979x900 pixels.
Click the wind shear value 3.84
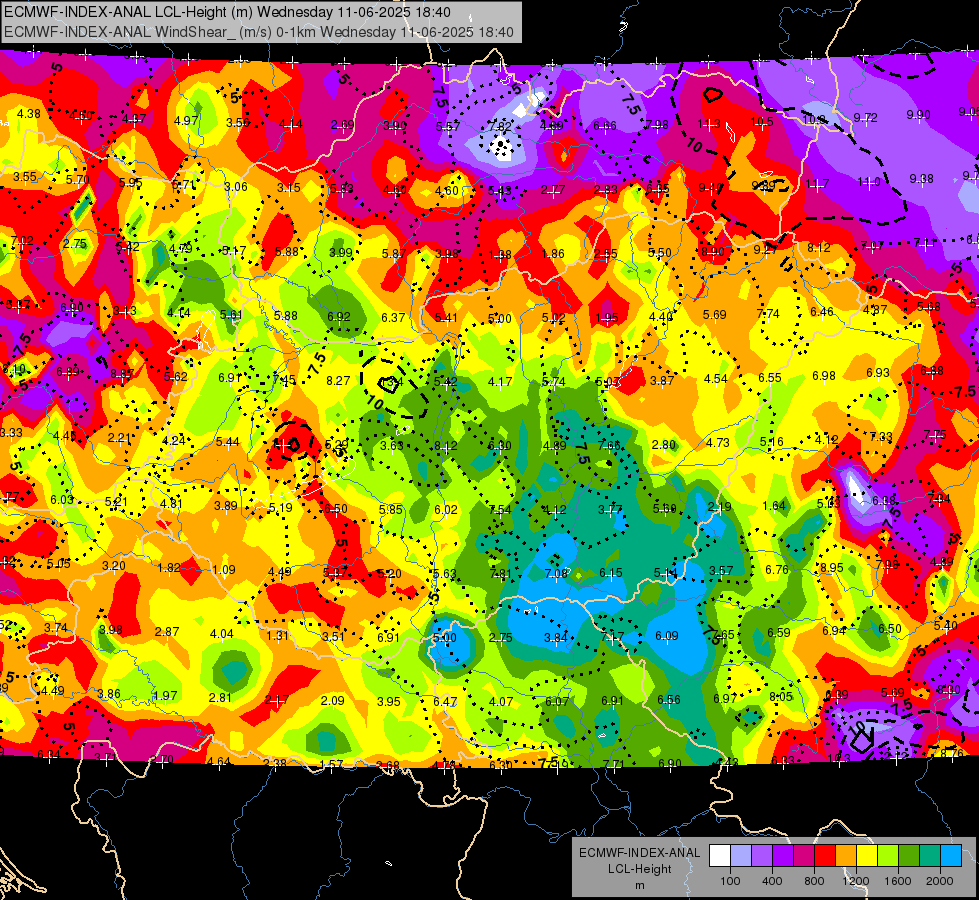556,638
